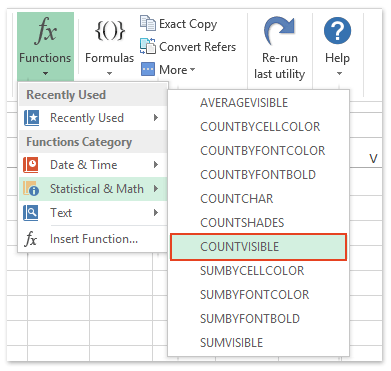The width and height of the screenshot is (391, 371).
Task: Click the Recently Used item label
Action: (x=87, y=118)
